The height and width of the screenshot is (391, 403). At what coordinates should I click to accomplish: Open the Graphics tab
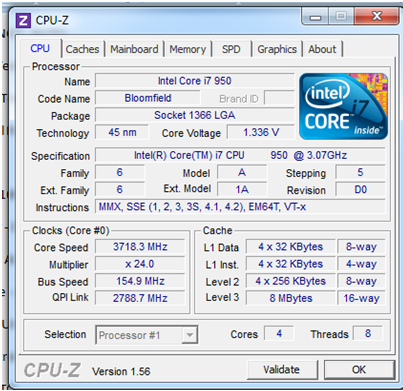click(277, 49)
